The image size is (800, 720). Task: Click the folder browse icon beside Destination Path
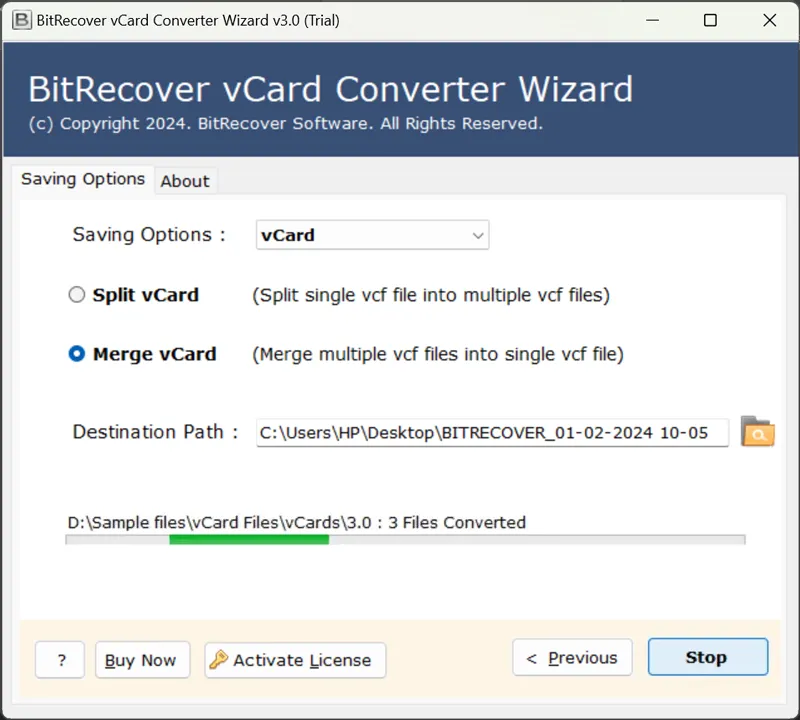tap(757, 432)
